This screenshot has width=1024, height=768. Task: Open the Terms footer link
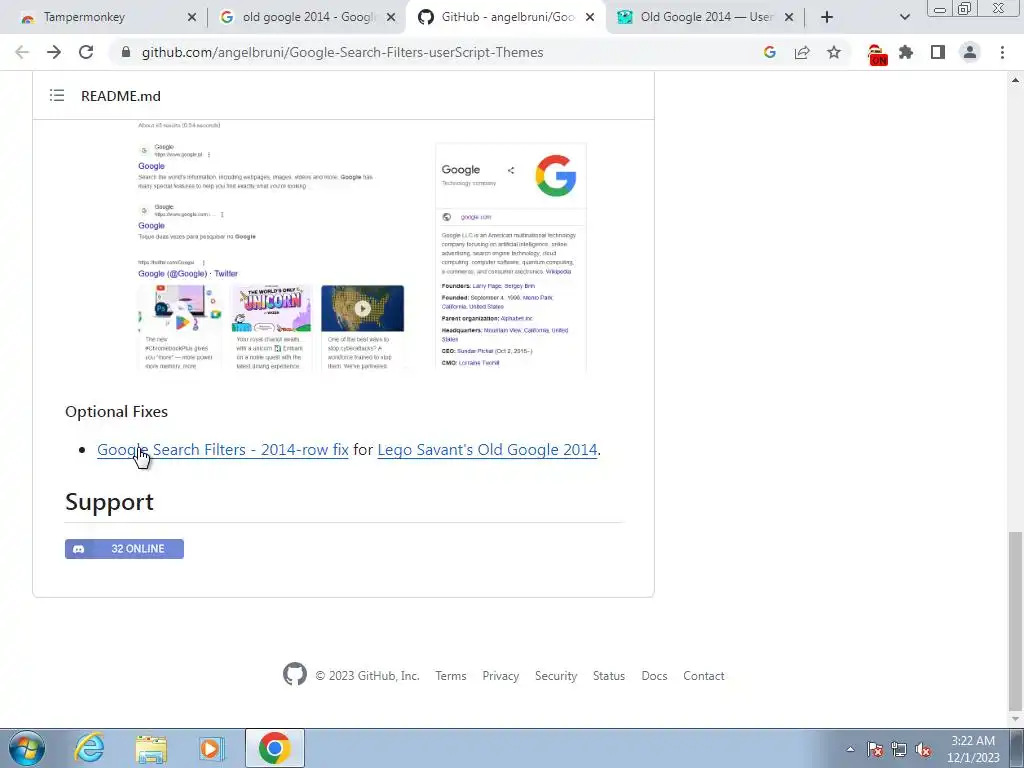[451, 676]
